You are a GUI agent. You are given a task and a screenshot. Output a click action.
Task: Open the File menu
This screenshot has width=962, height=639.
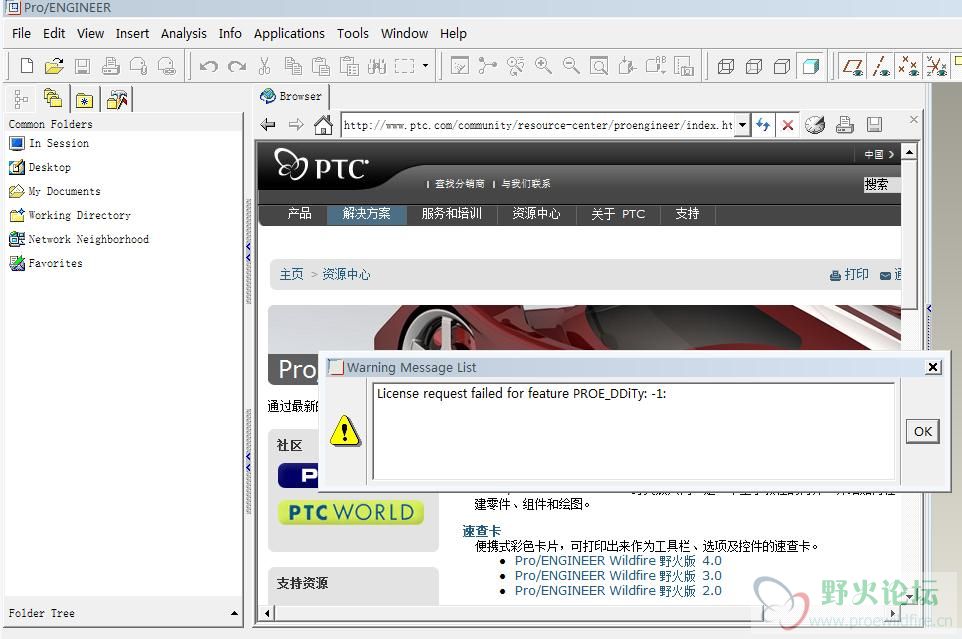click(x=21, y=33)
